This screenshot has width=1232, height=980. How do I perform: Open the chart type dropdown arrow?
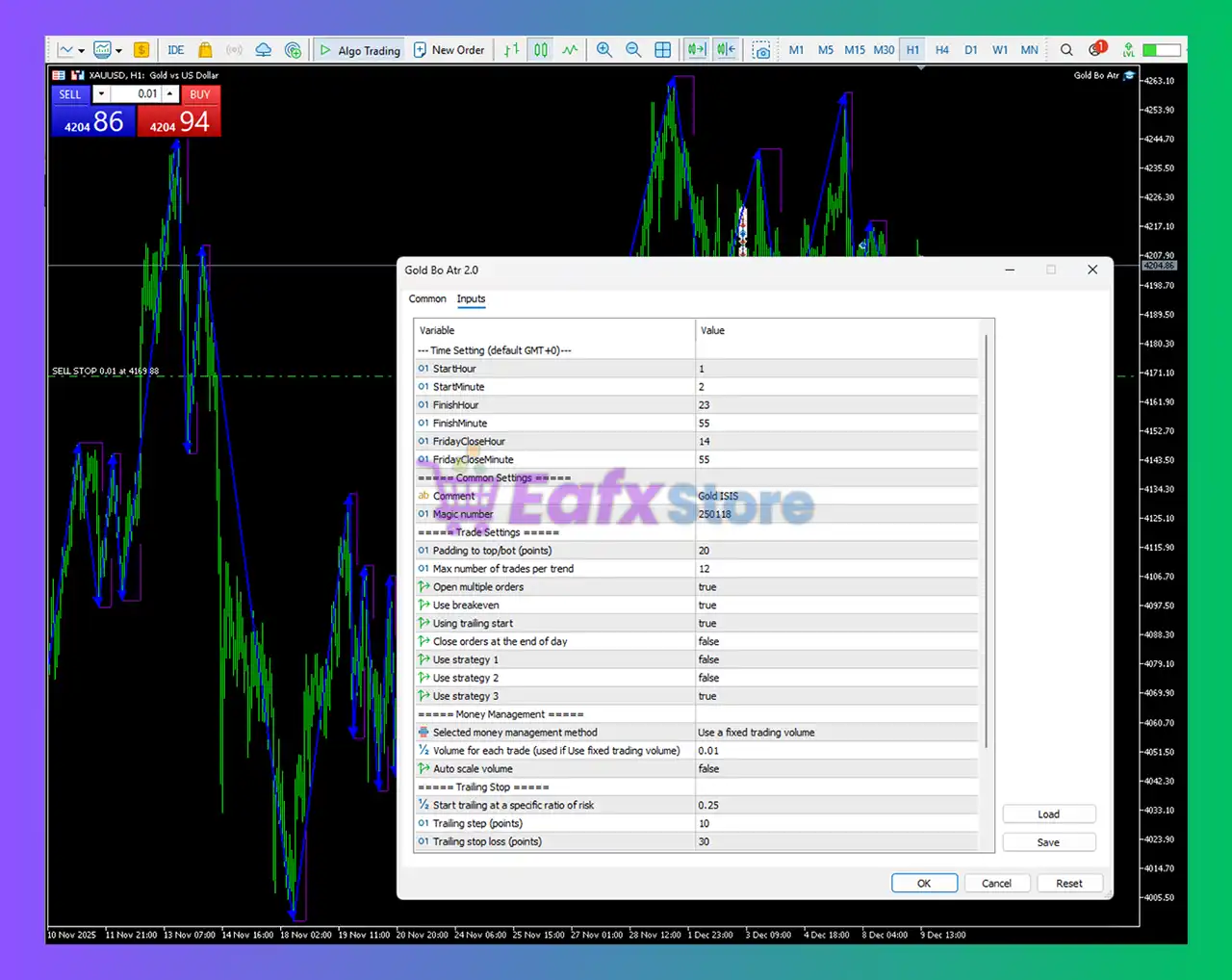tap(82, 51)
